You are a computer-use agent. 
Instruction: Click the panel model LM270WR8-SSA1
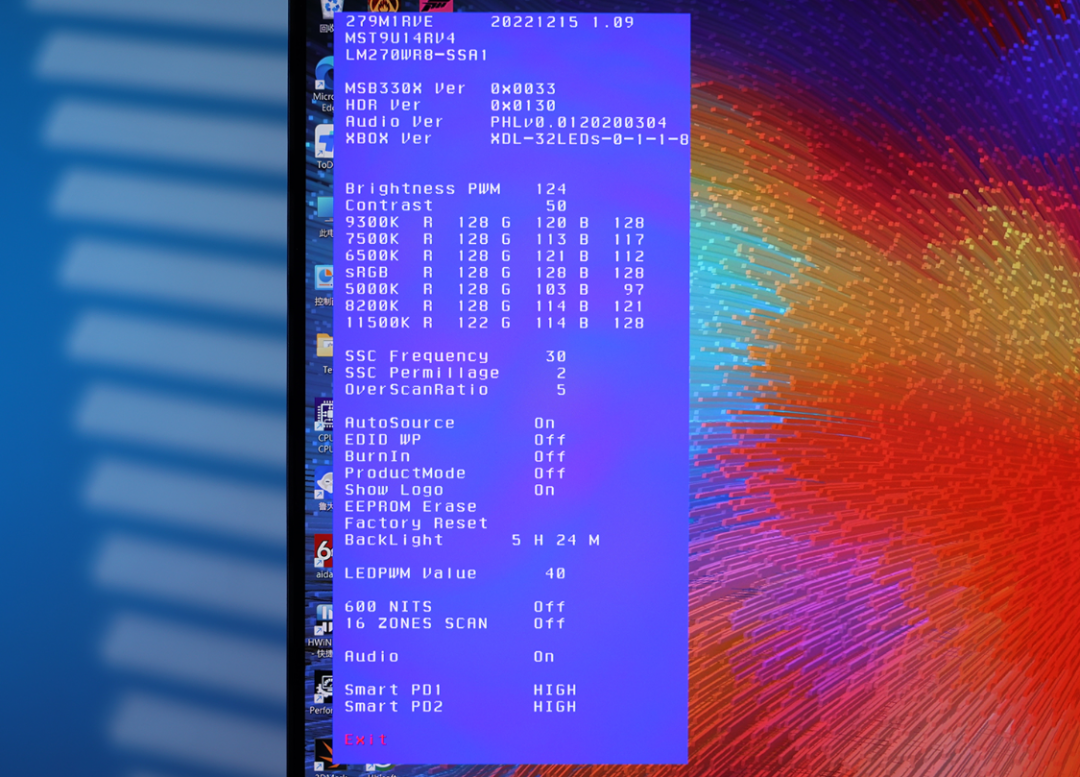coord(416,55)
